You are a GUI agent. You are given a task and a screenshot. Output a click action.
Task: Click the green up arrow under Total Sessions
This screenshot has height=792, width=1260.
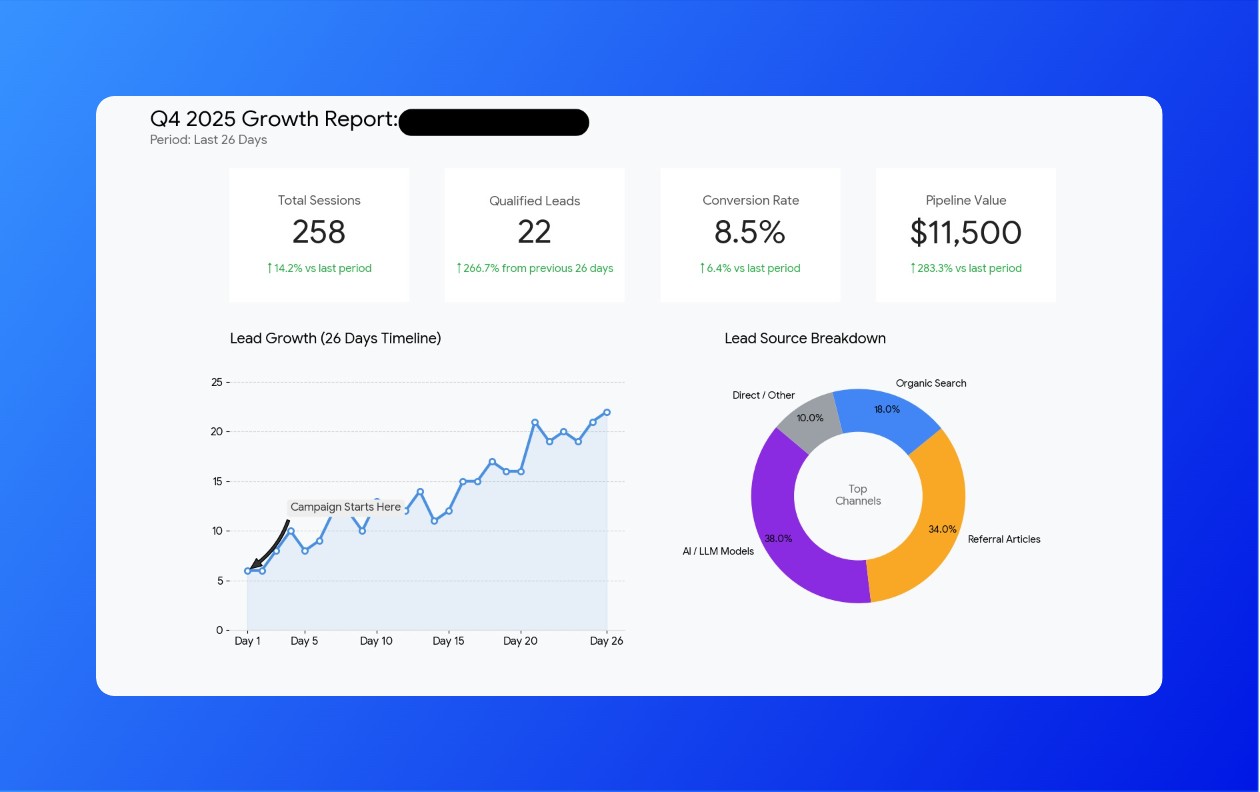click(270, 268)
